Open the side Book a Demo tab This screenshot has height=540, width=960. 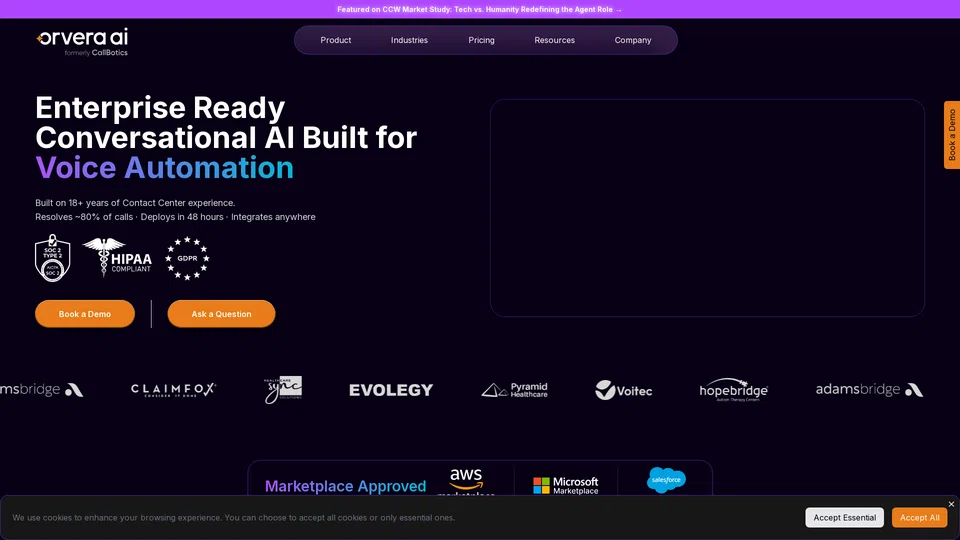951,135
